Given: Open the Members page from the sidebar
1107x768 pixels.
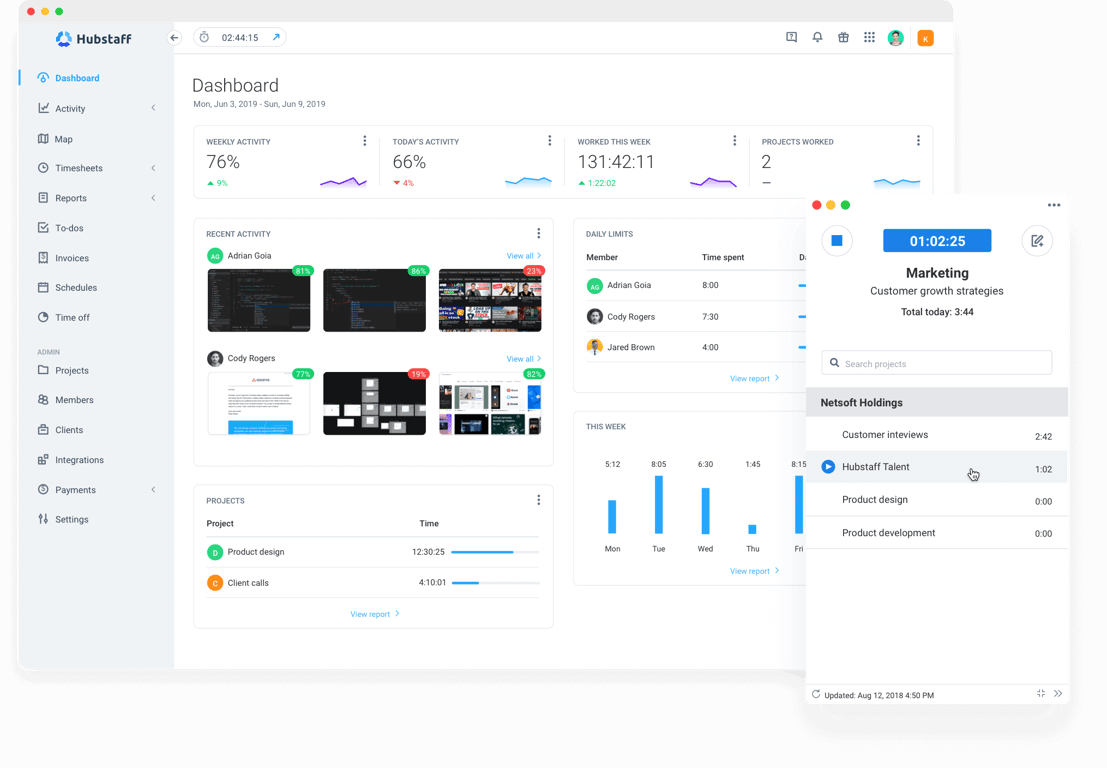Looking at the screenshot, I should pos(74,399).
